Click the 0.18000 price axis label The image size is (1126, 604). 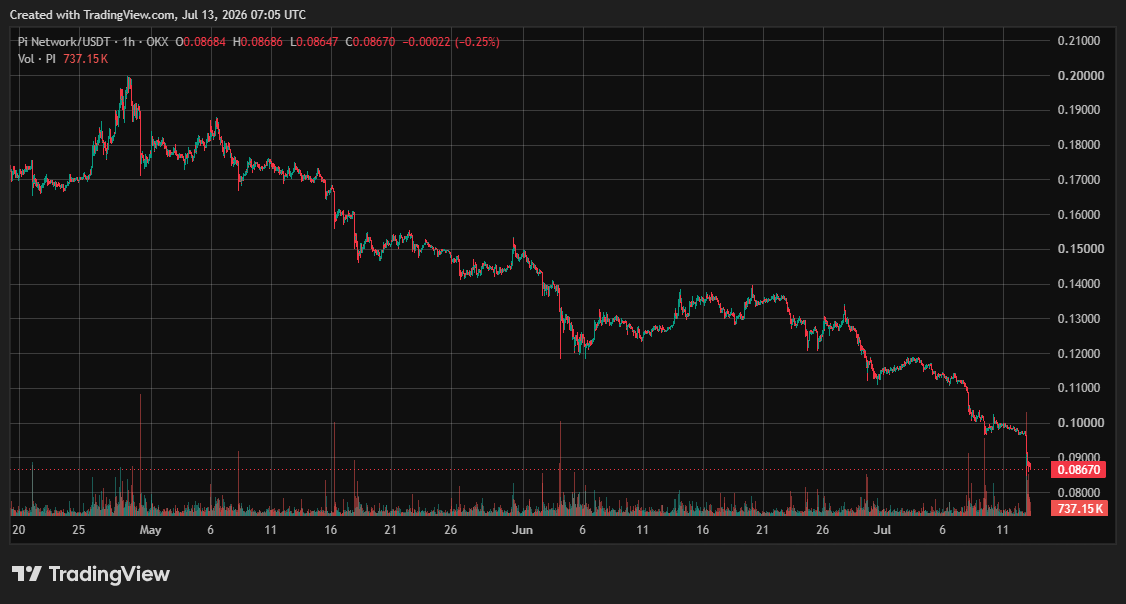(1079, 145)
